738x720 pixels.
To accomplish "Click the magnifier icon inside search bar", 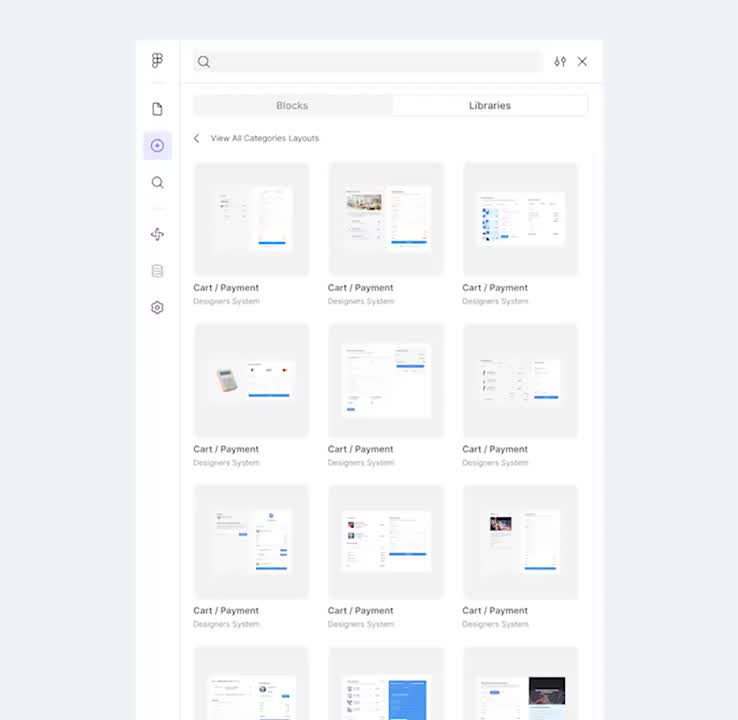I will [204, 62].
